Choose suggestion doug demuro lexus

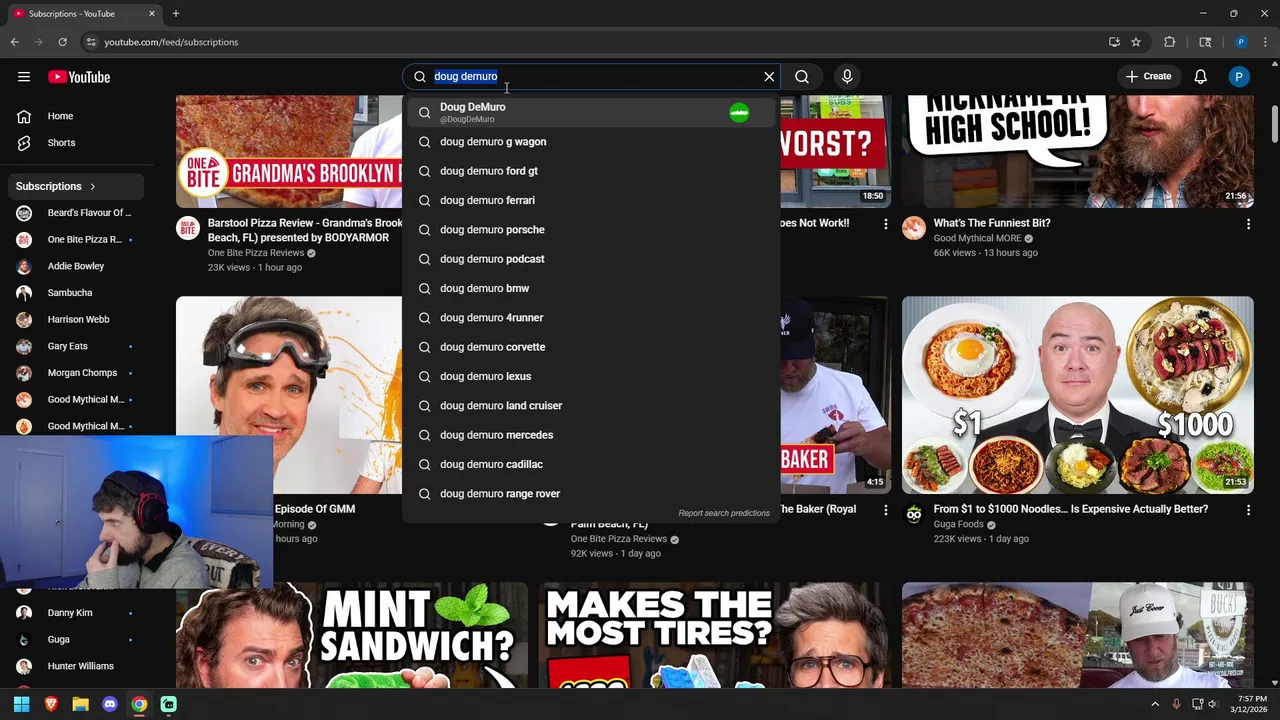click(x=590, y=376)
